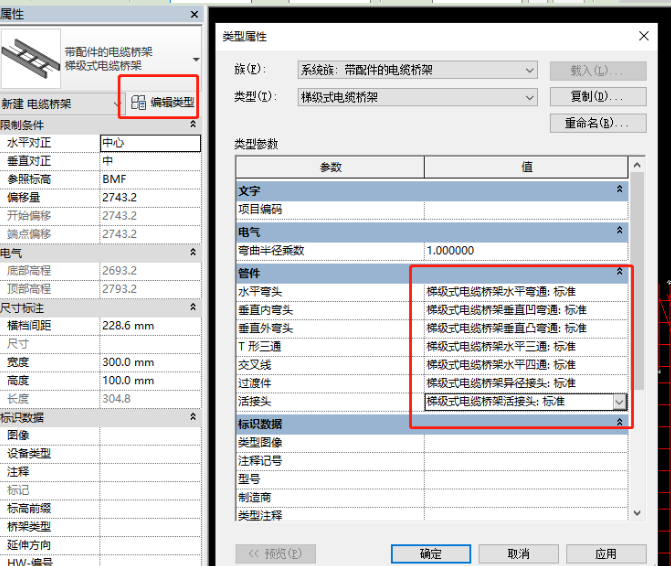Screen dimensions: 671x566
Task: Collapse the 电气 section in Properties panel
Action: tap(193, 252)
